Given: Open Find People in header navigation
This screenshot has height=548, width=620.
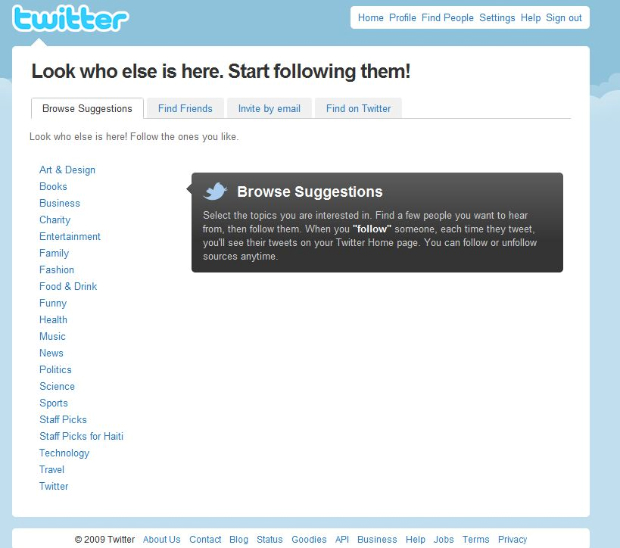Looking at the screenshot, I should click(447, 18).
